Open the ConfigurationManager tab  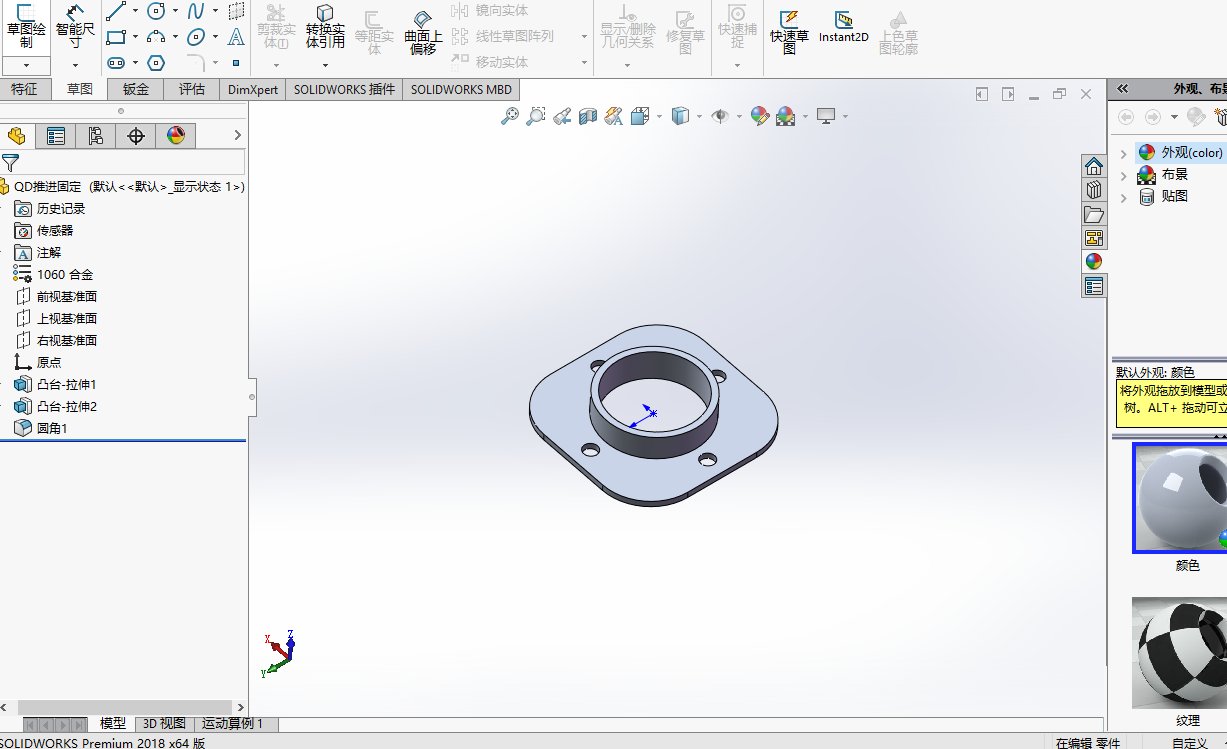click(96, 136)
